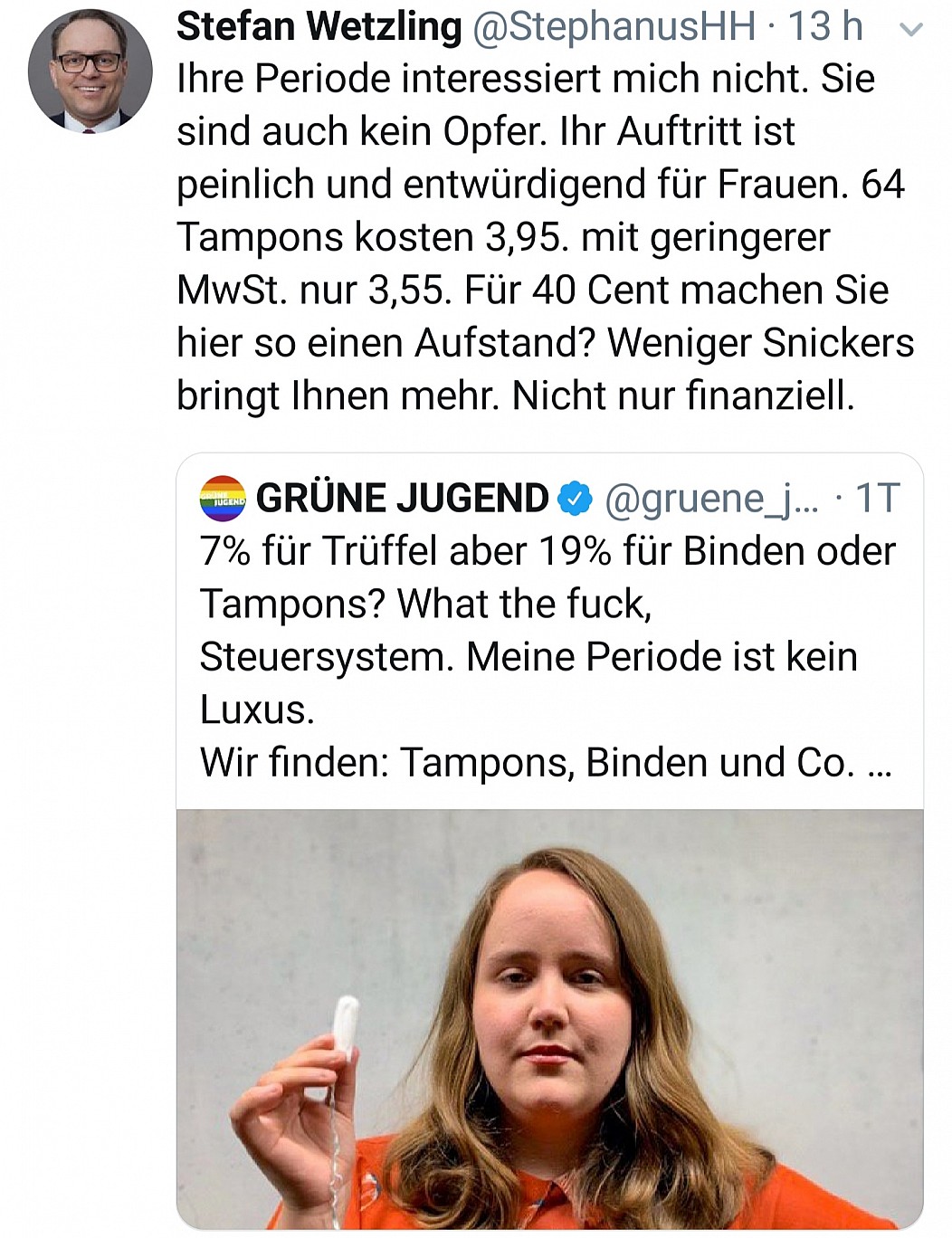
Task: Click the quoted line "7% für Trüffel"
Action: 547,551
